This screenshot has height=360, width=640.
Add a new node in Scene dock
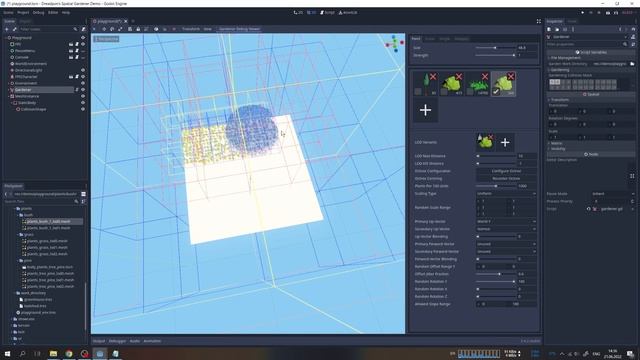(7, 29)
